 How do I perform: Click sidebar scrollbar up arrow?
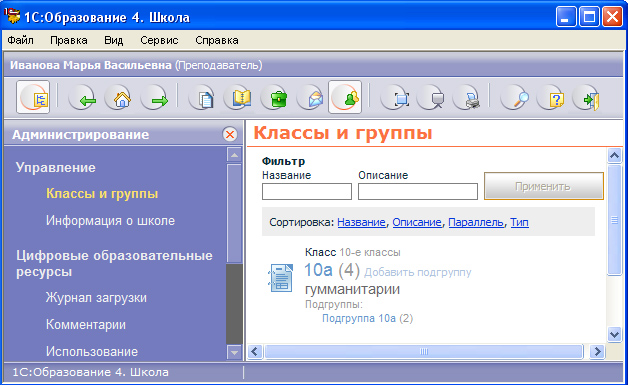[234, 155]
